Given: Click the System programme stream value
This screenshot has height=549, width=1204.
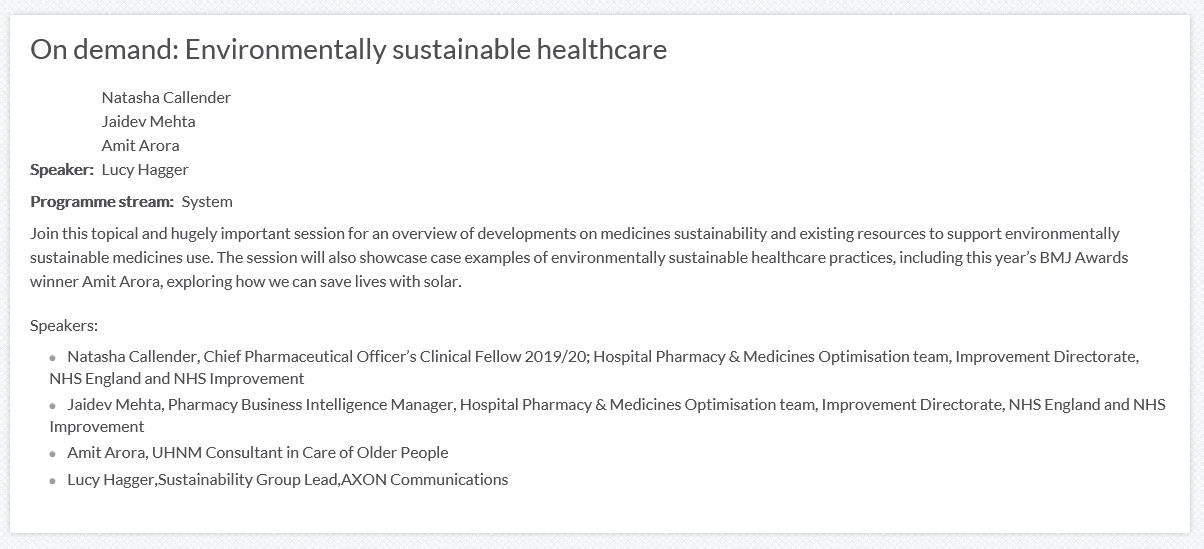Looking at the screenshot, I should click(207, 201).
